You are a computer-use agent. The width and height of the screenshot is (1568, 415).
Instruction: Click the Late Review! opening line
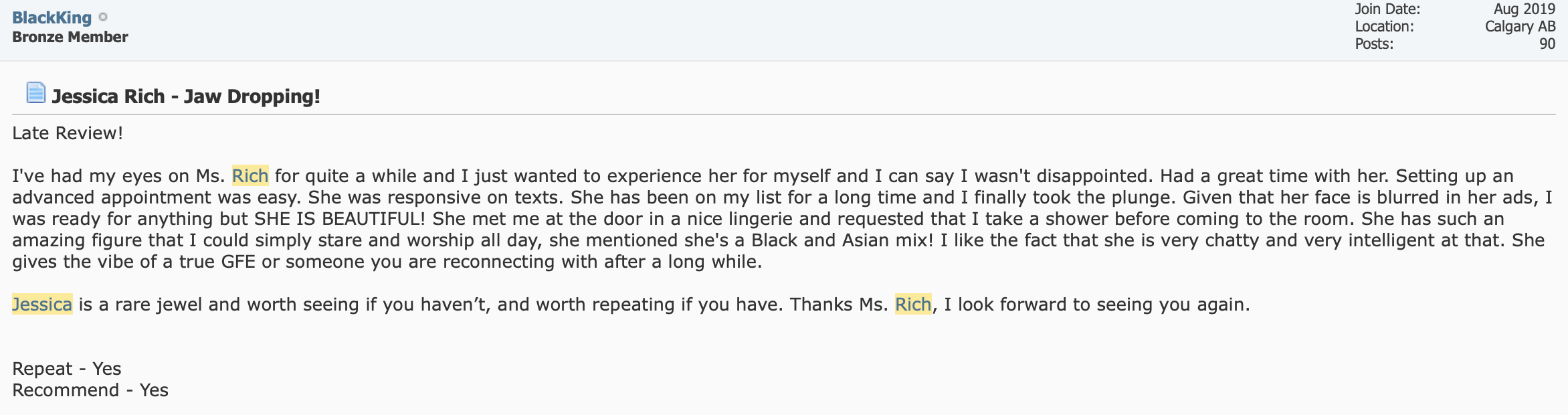pyautogui.click(x=68, y=133)
